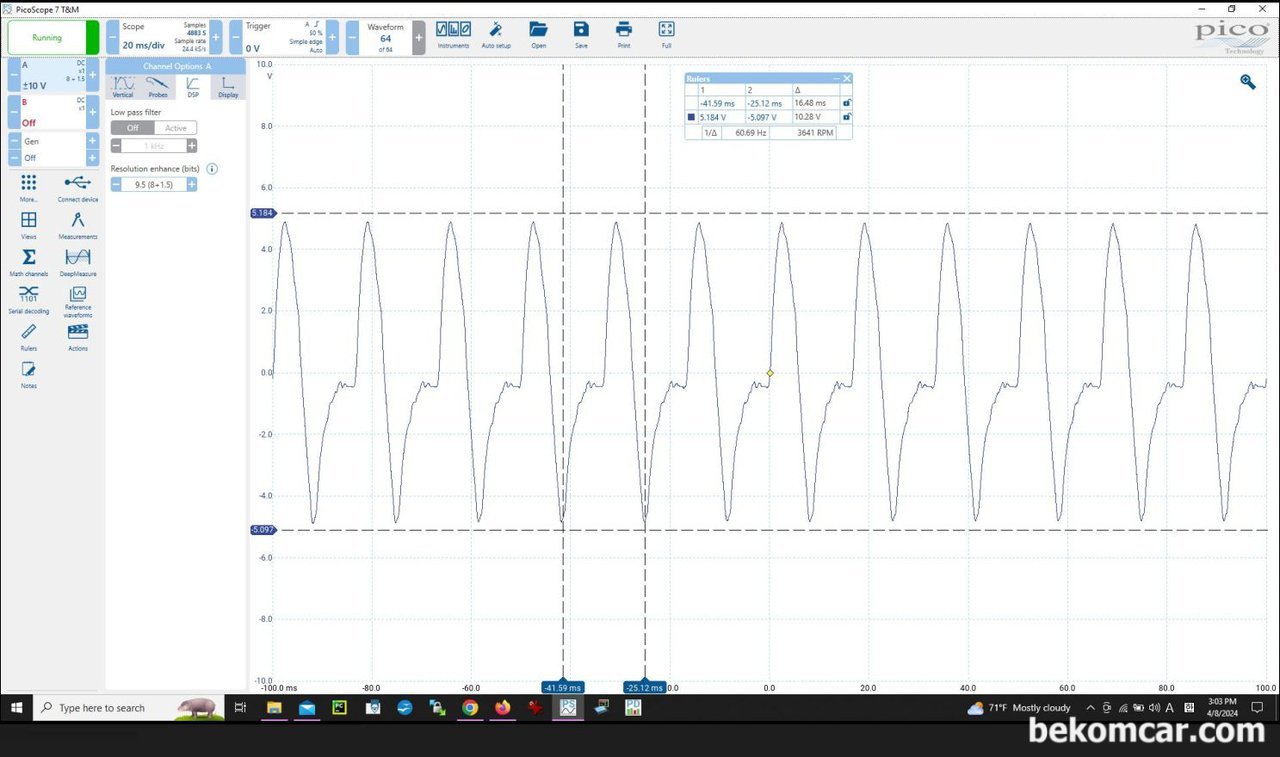The height and width of the screenshot is (757, 1280).
Task: Increase timebase with Scope plus
Action: [x=216, y=37]
